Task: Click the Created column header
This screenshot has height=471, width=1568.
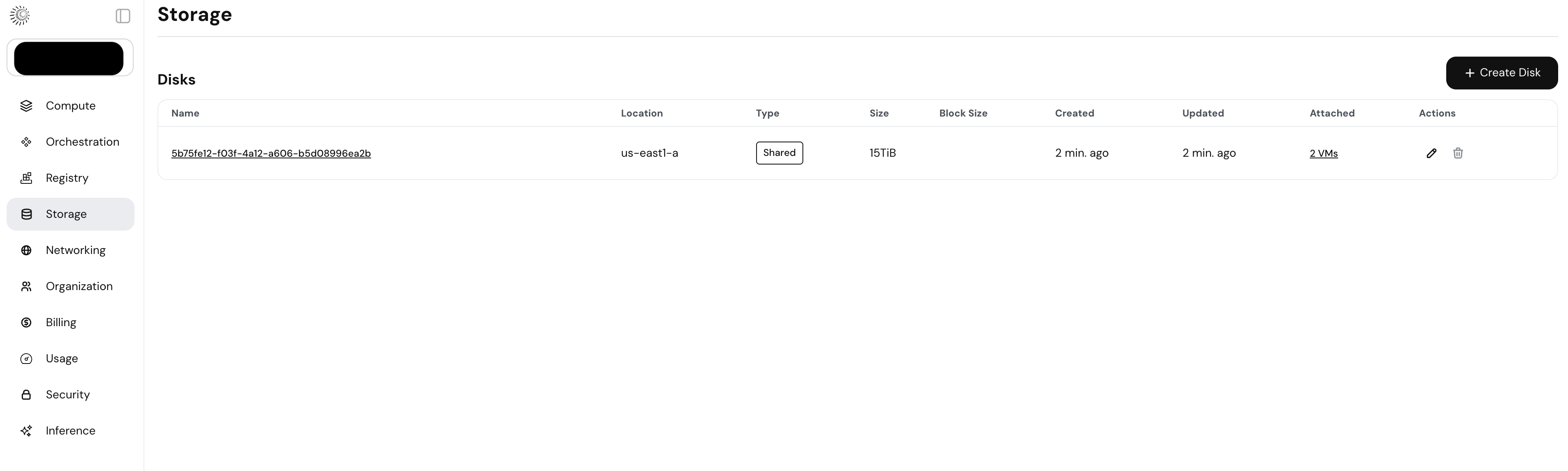Action: (x=1074, y=113)
